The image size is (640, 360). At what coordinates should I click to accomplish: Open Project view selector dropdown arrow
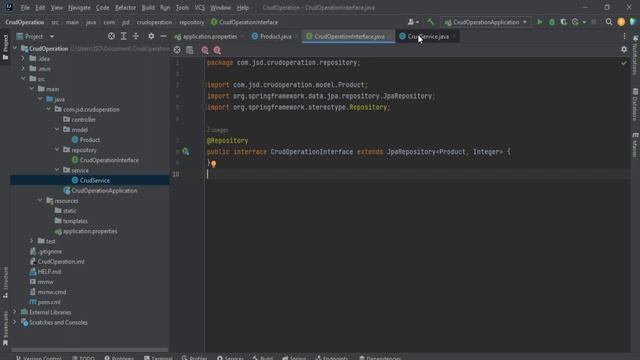pyautogui.click(x=52, y=36)
